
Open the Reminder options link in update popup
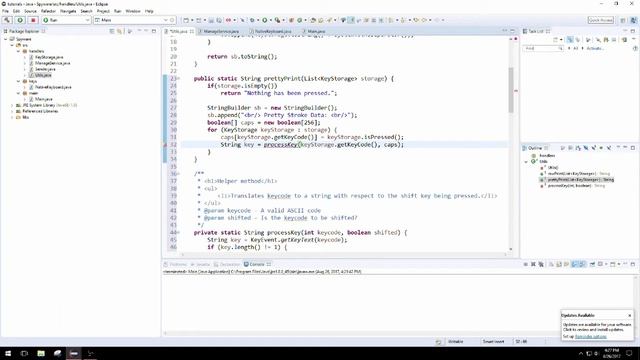point(591,337)
